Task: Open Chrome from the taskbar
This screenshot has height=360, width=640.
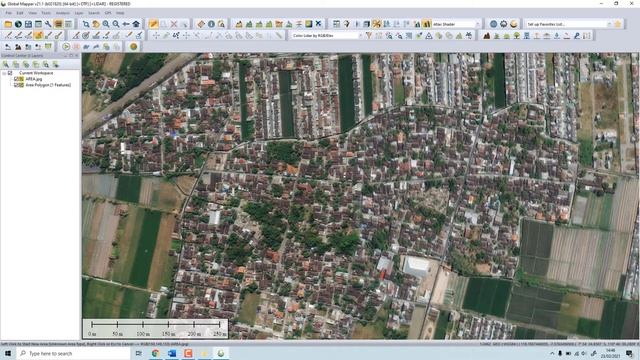Action: pyautogui.click(x=156, y=353)
